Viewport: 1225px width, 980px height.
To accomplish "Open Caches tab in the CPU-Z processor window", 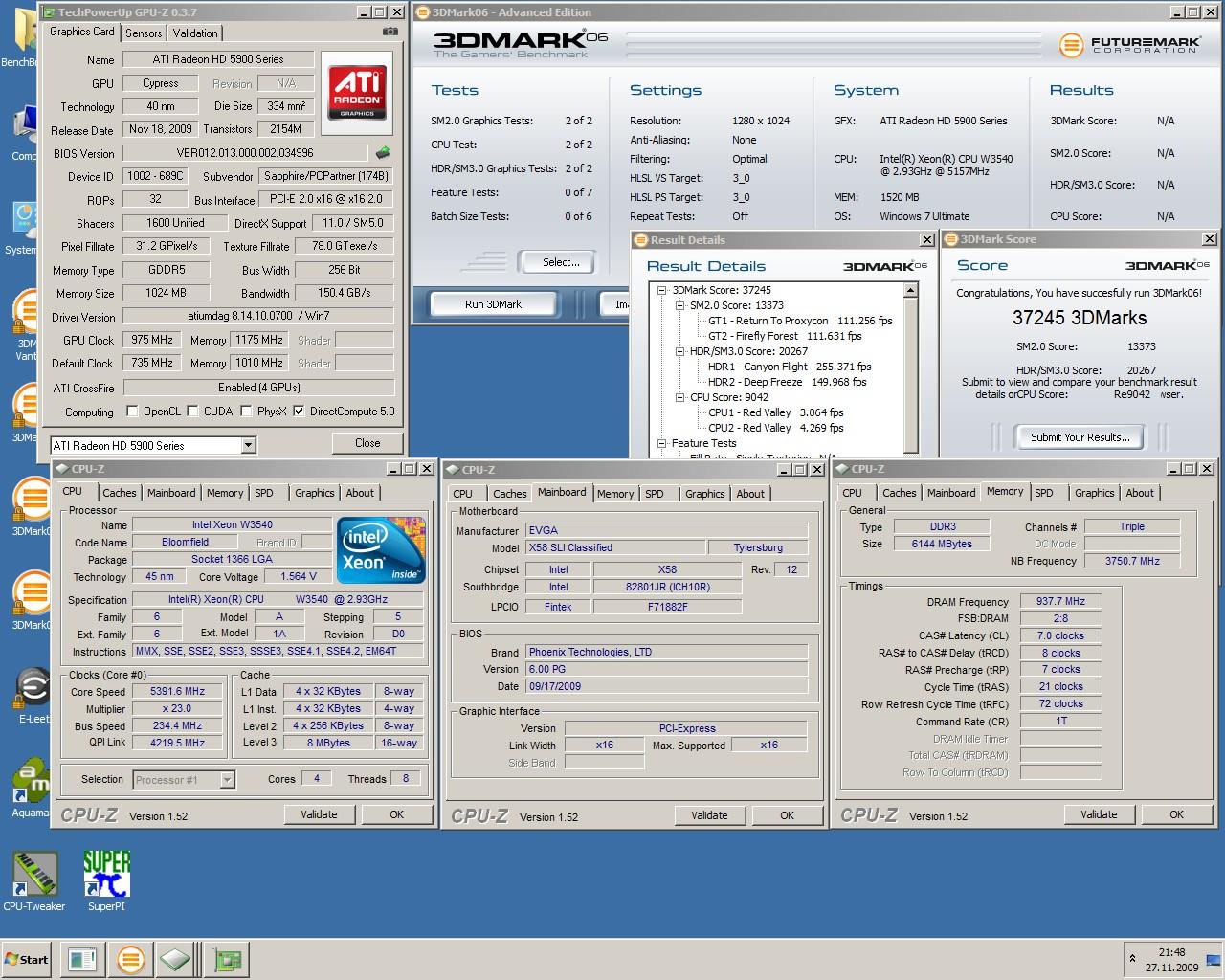I will (x=120, y=493).
